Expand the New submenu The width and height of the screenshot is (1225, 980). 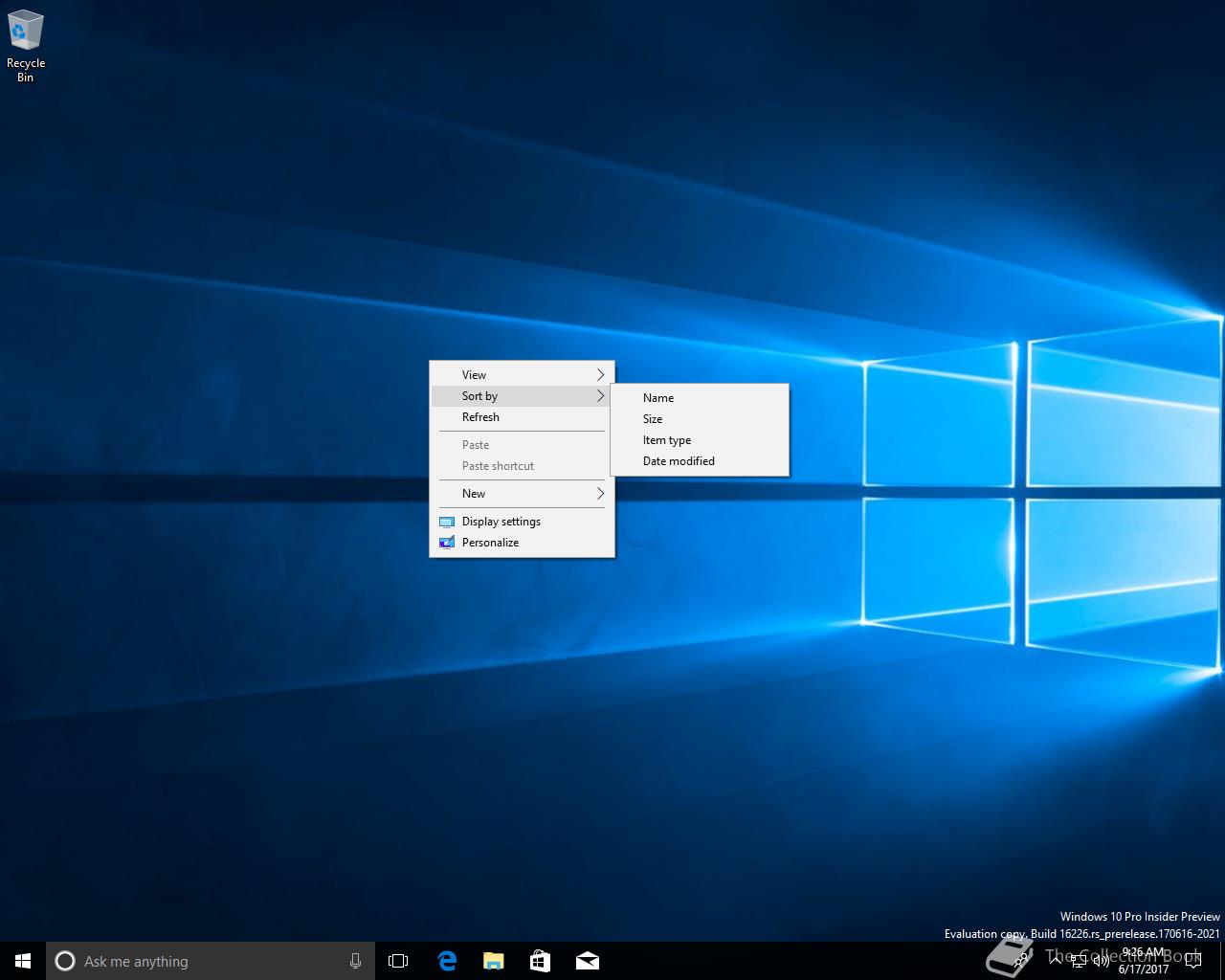(x=522, y=494)
